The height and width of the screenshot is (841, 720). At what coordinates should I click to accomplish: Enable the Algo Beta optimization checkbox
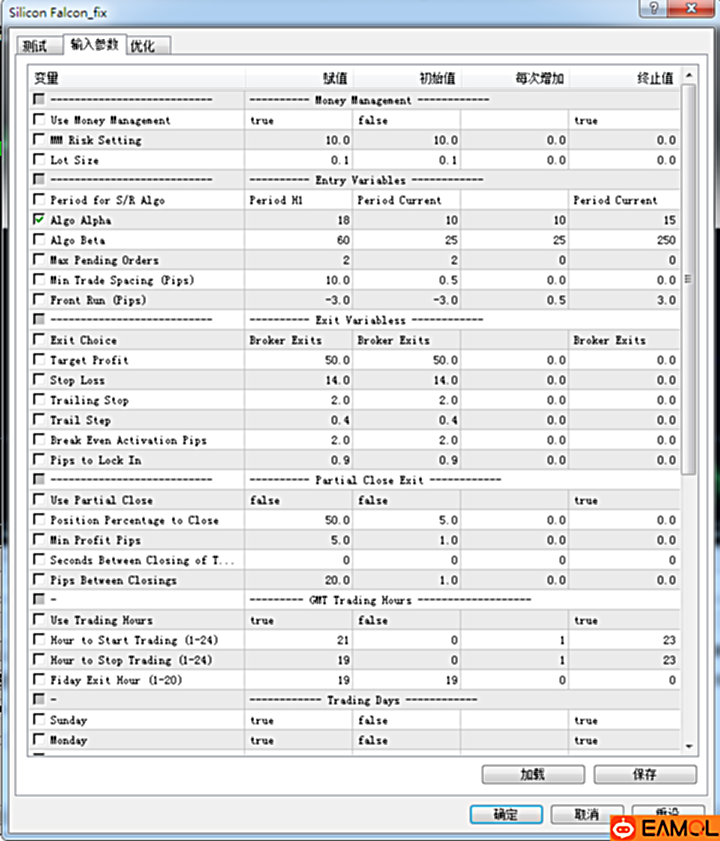39,240
